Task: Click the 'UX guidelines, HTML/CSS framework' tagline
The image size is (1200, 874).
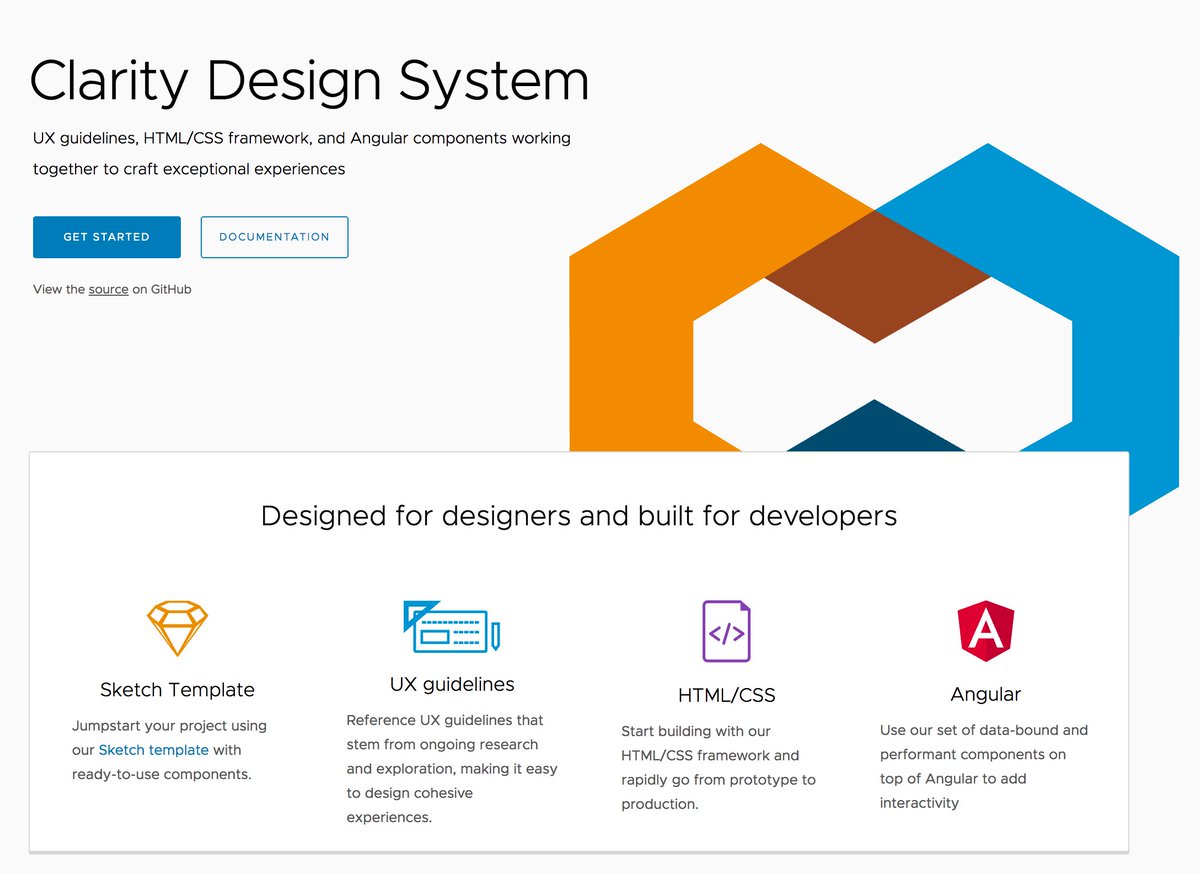Action: coord(302,153)
